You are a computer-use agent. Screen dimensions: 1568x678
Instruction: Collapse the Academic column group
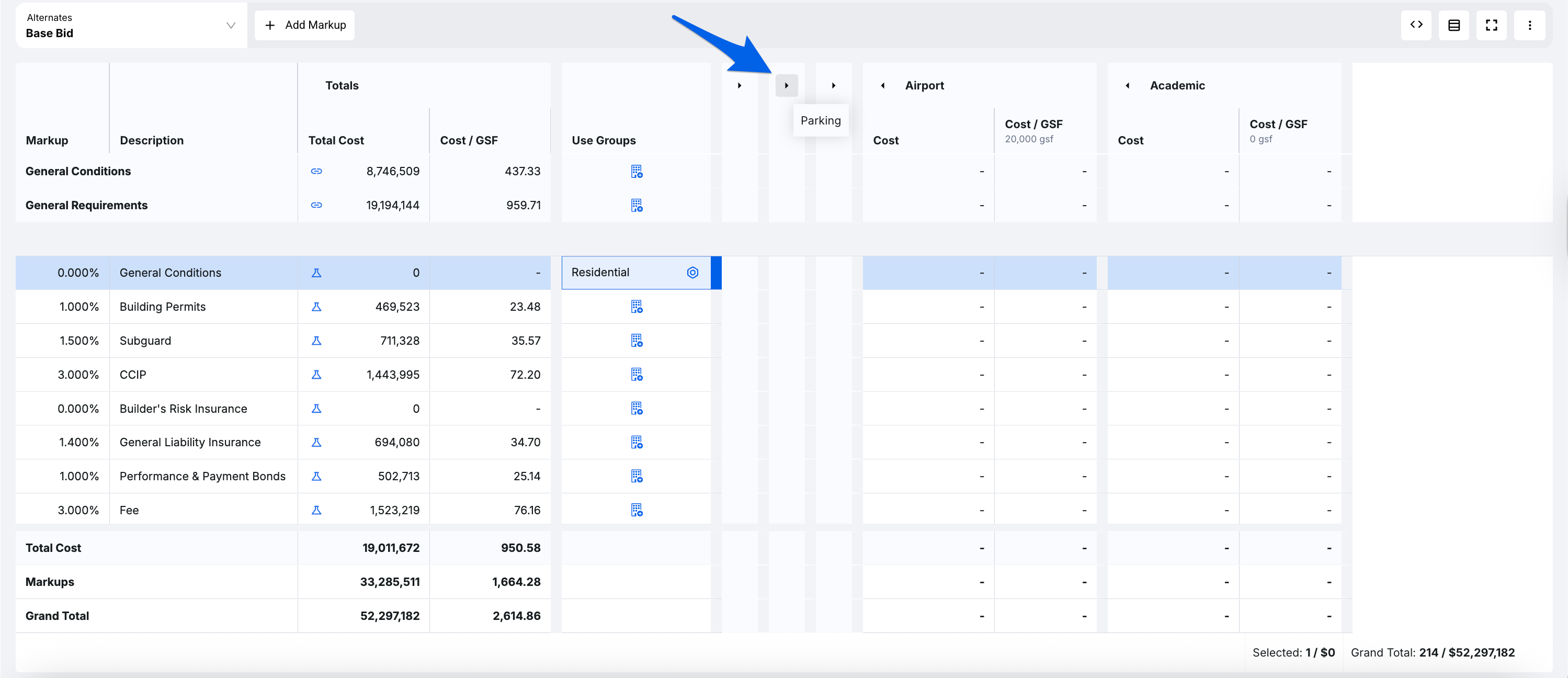(1127, 86)
